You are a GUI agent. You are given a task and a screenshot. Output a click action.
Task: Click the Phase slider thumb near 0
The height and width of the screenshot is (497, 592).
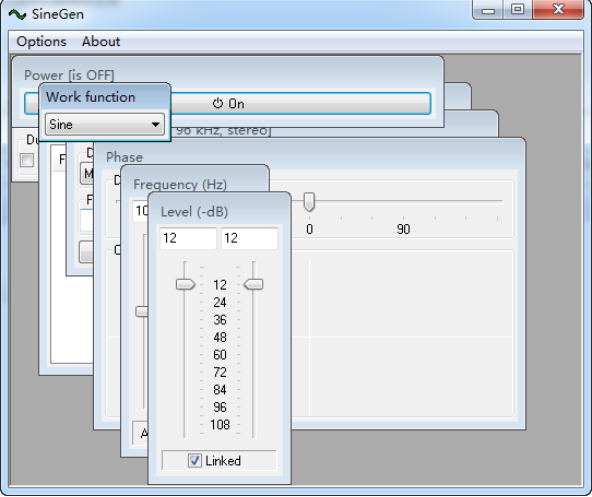coord(309,202)
